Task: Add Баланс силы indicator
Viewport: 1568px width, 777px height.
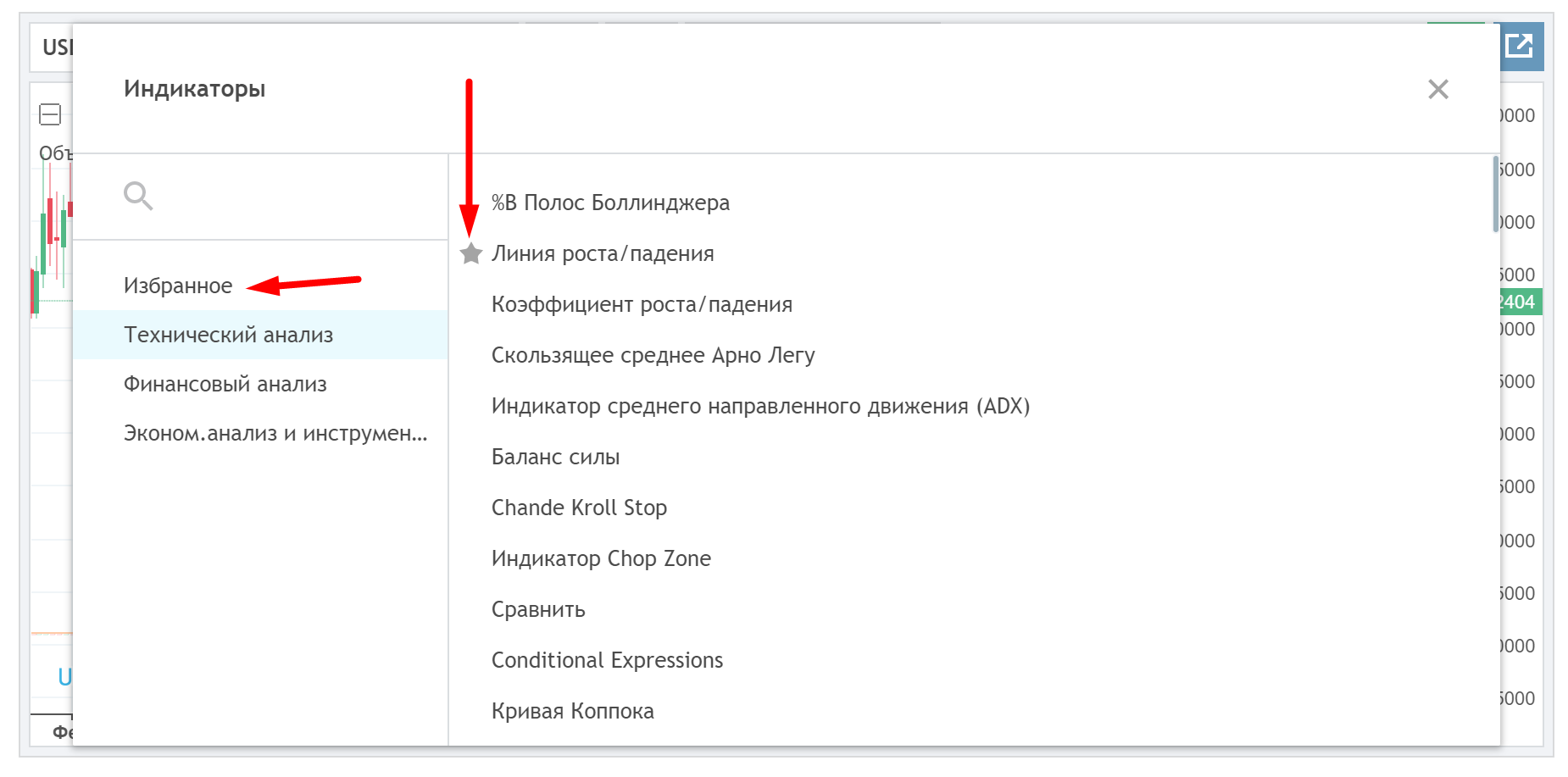Action: 555,457
